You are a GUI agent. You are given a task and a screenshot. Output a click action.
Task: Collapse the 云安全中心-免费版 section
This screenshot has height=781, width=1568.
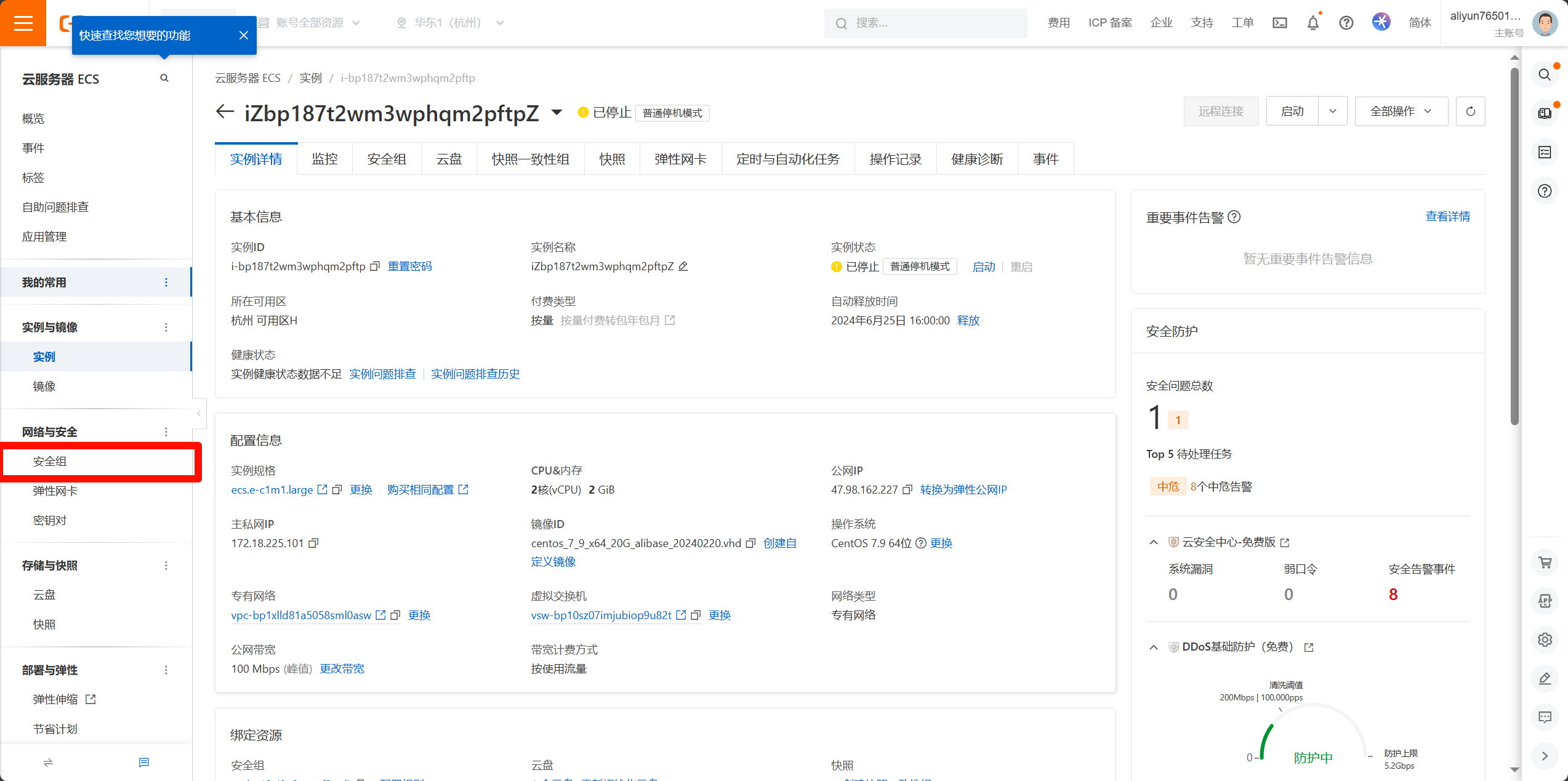(x=1154, y=542)
